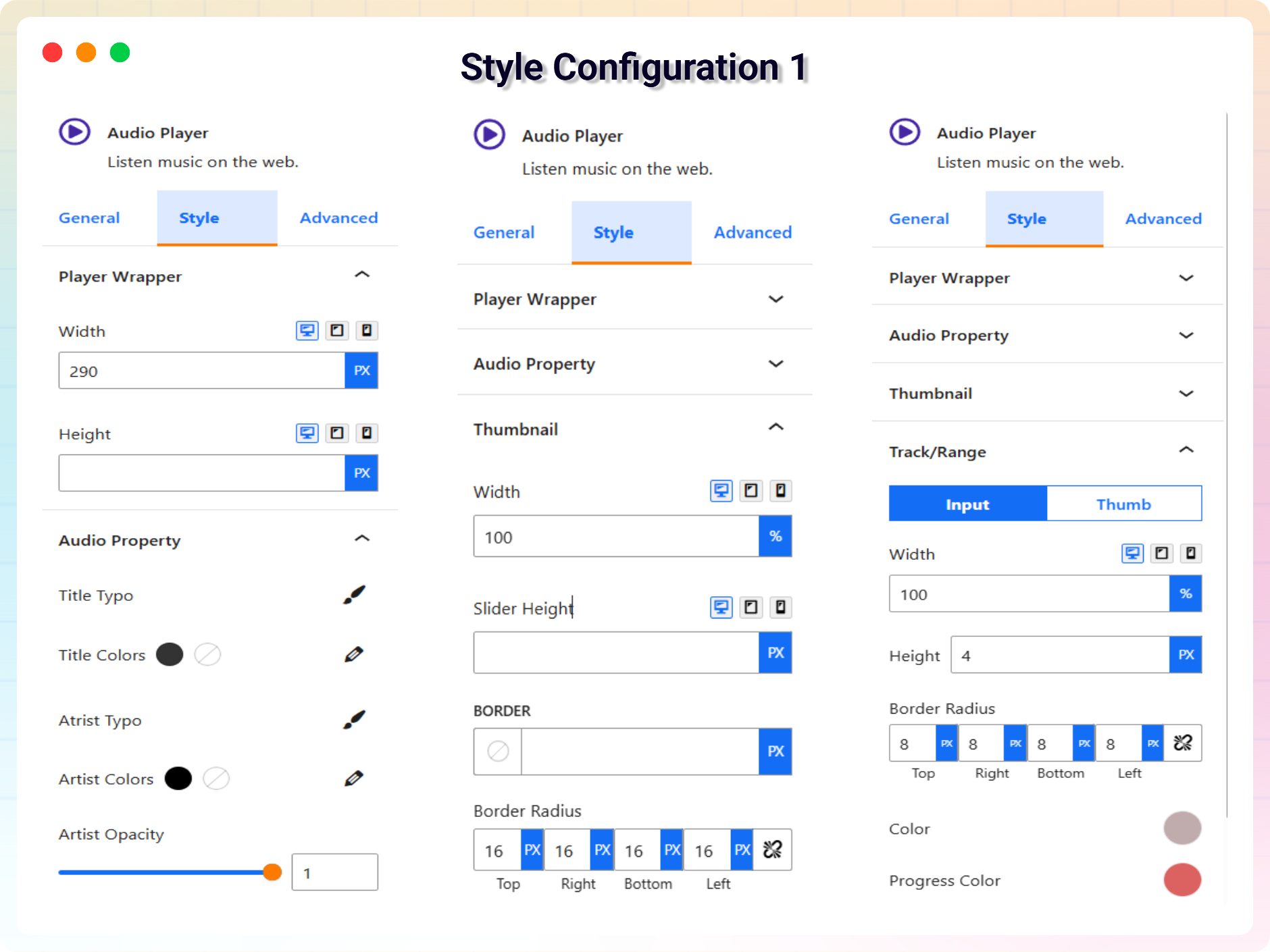Click PX unit button of Slider Height
Screen dimensions: 1270x952
pos(776,652)
